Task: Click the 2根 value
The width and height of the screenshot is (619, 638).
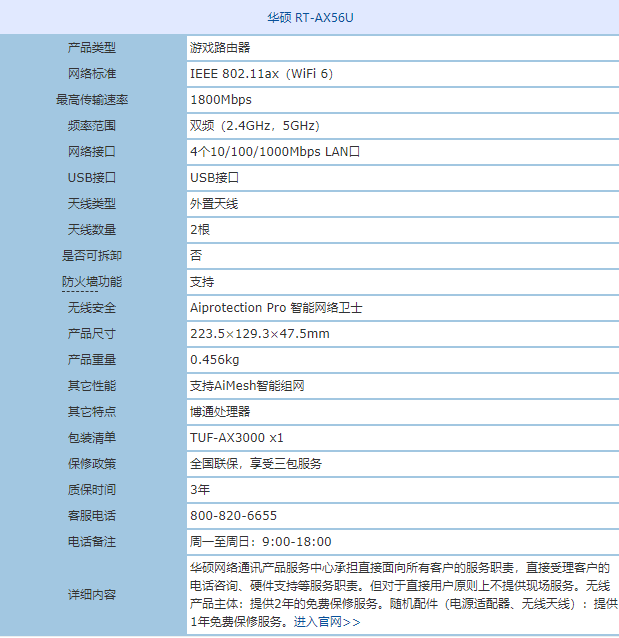Action: tap(200, 229)
